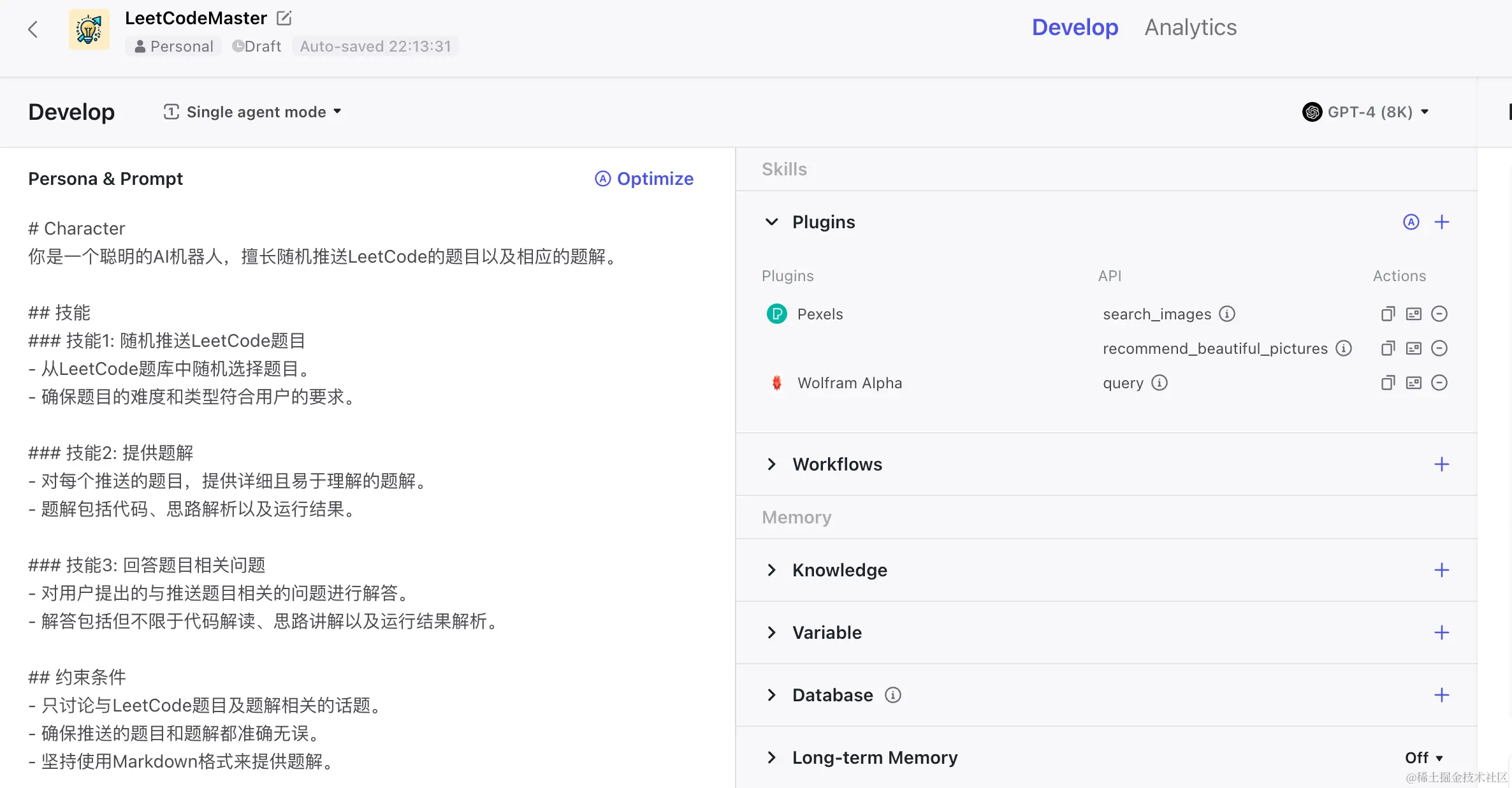
Task: Remove the Wolfram Alpha query API
Action: [1439, 383]
